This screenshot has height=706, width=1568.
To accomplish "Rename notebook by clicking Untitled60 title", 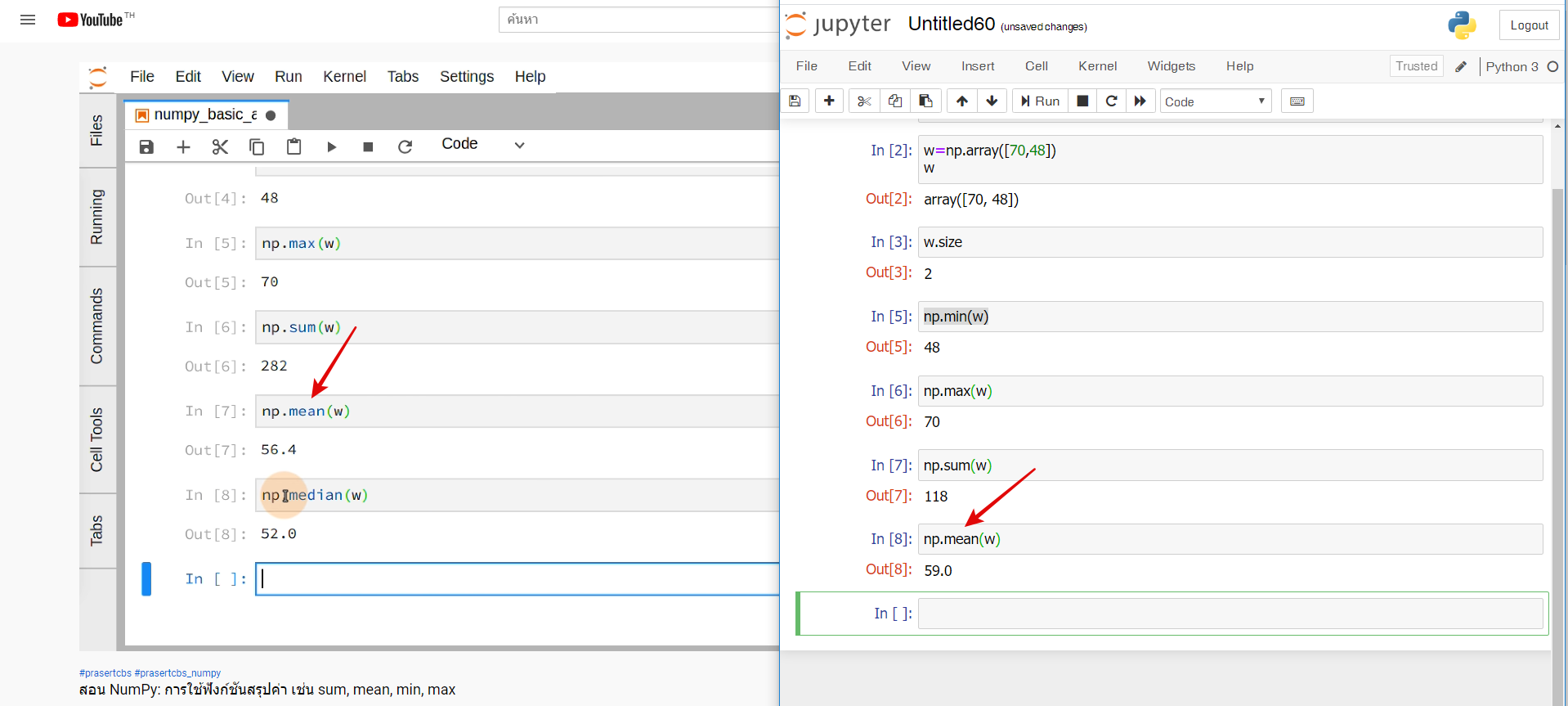I will coord(952,25).
